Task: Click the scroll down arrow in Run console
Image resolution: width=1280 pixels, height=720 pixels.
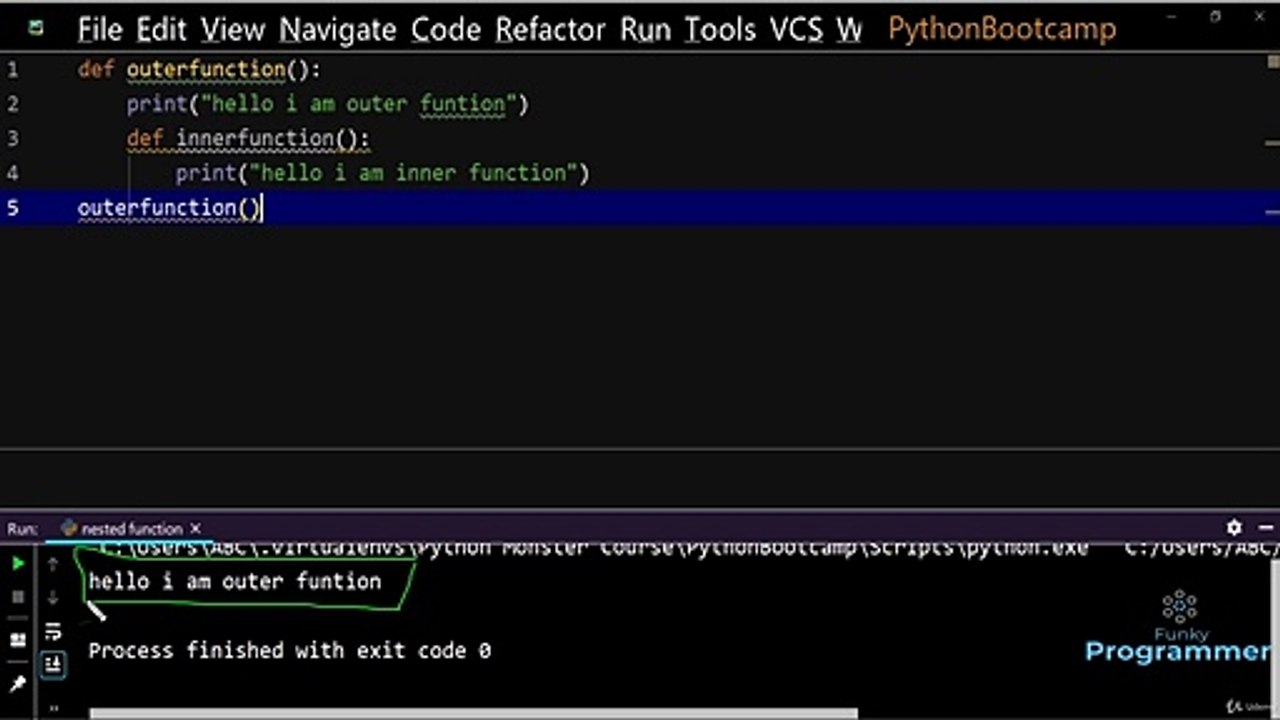Action: (x=53, y=598)
